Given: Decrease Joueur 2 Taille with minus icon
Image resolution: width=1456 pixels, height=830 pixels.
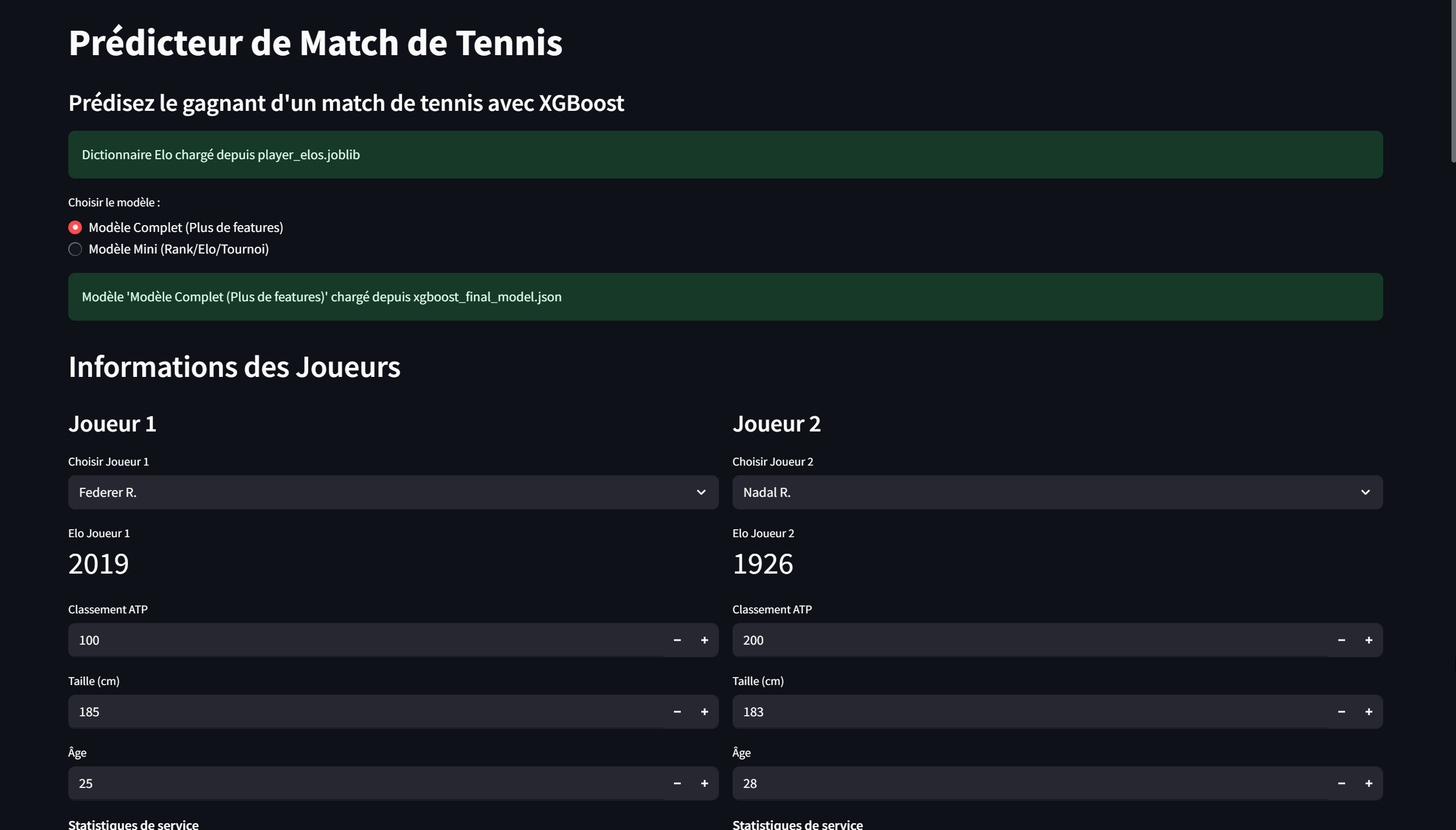Looking at the screenshot, I should click(x=1341, y=712).
